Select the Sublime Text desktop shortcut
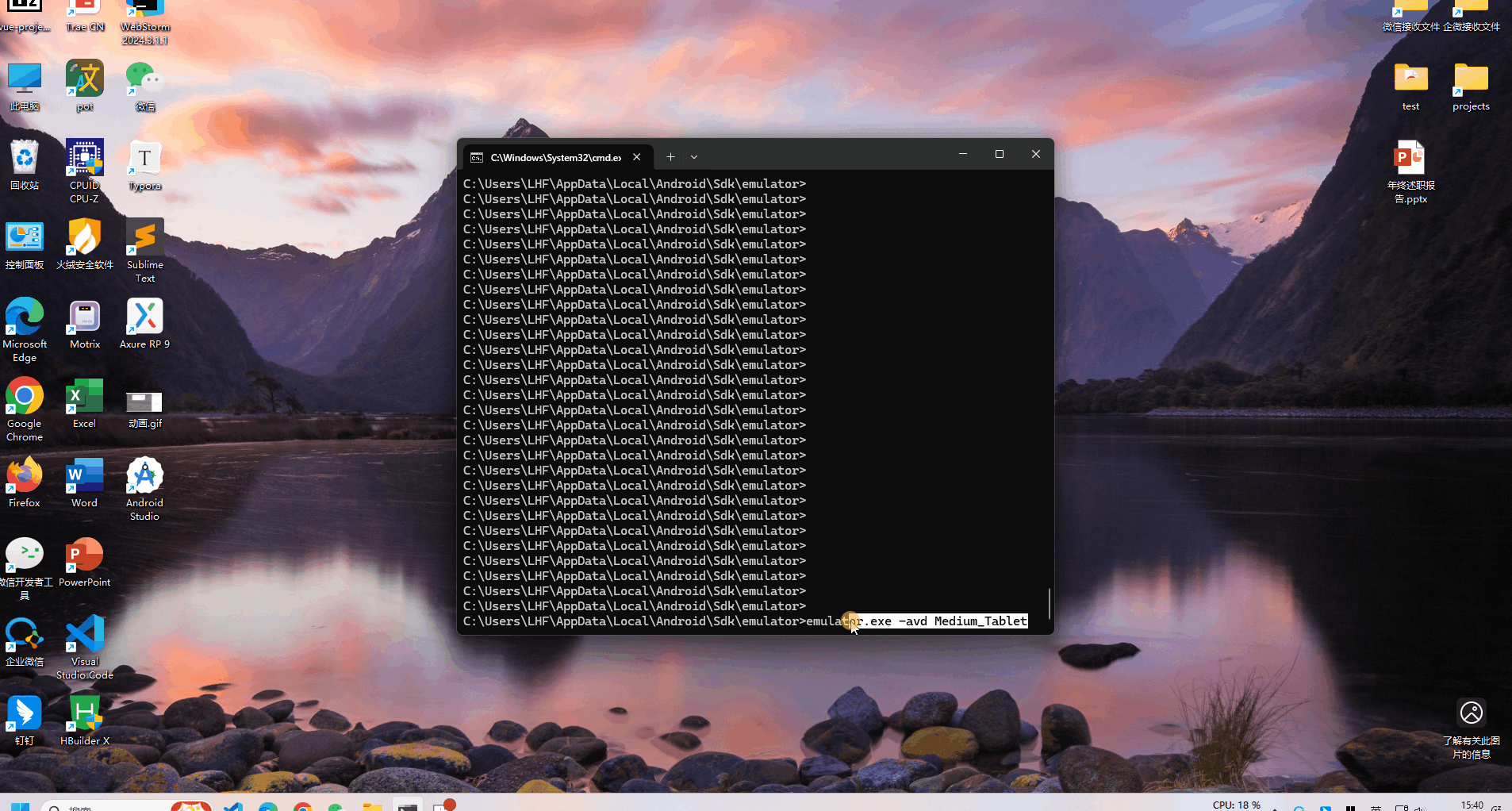Viewport: 1512px width, 811px height. [144, 239]
